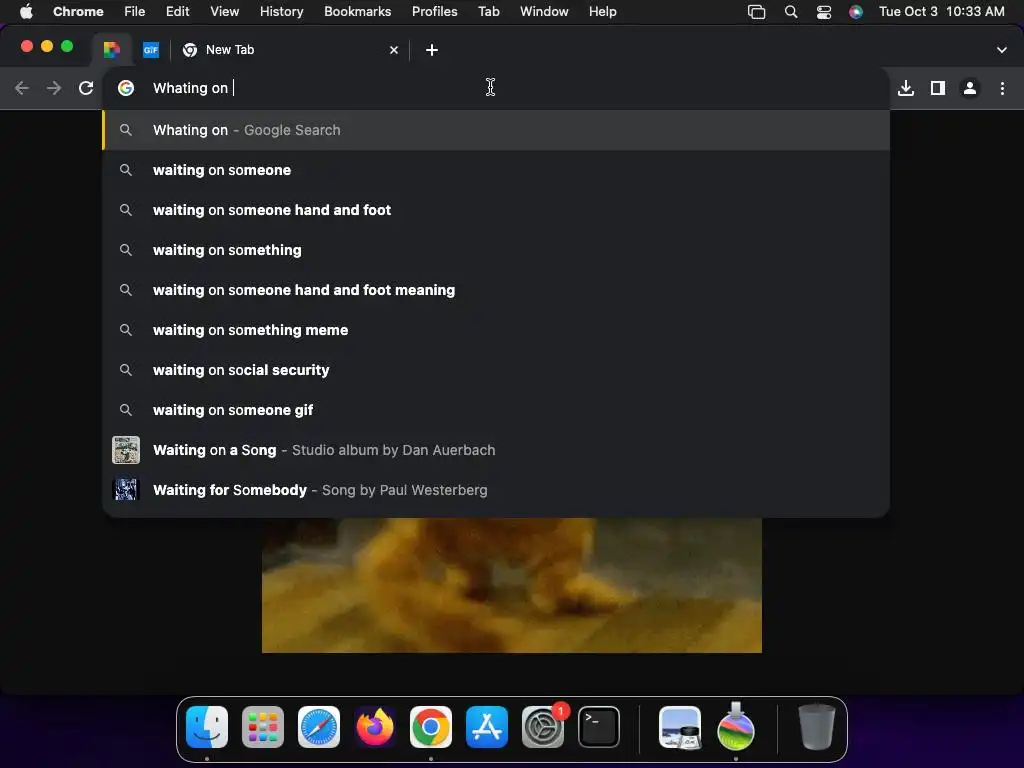Choose suggestion 'waiting on someone'
Viewport: 1024px width, 768px height.
tap(496, 170)
